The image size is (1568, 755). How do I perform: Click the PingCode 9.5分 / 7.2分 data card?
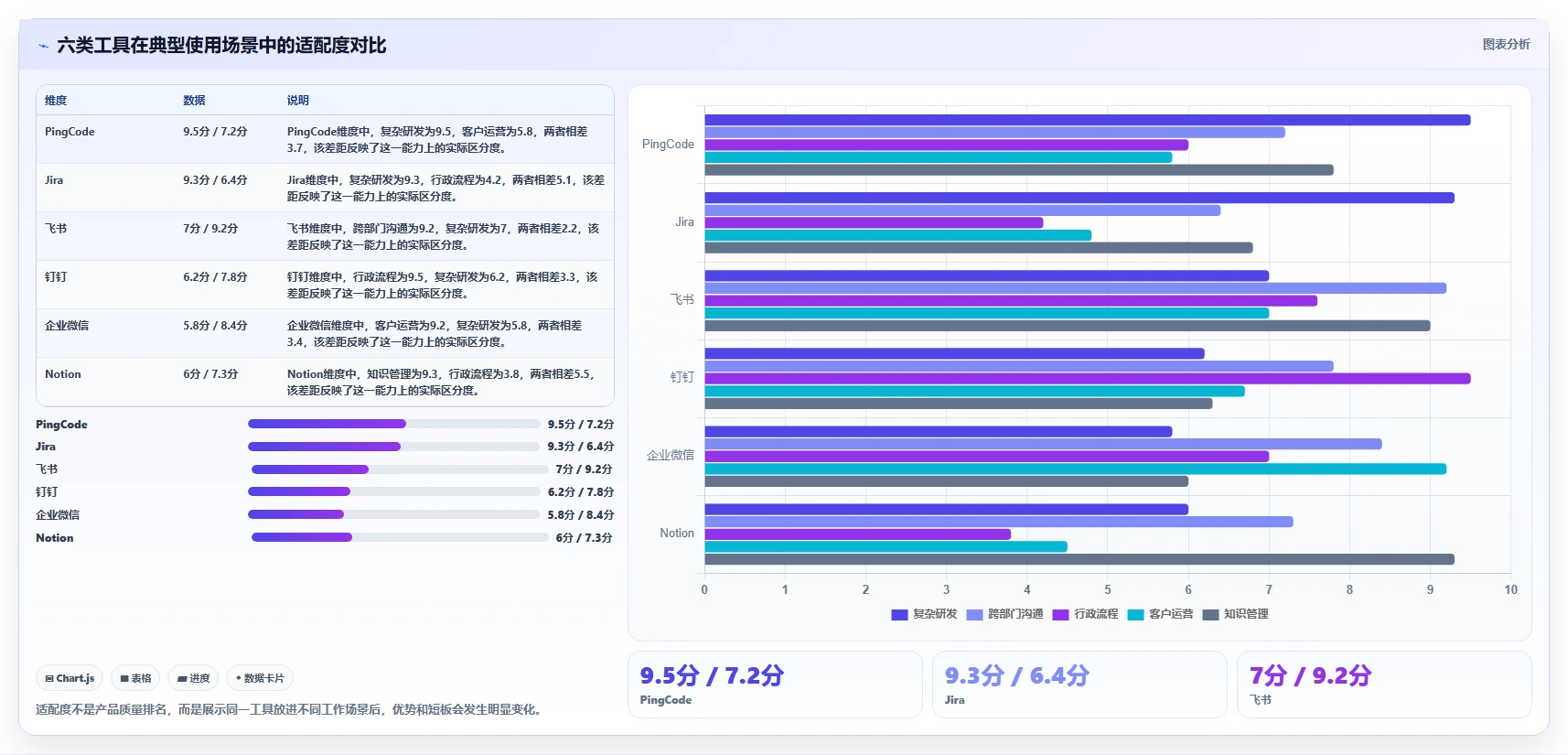click(x=775, y=685)
